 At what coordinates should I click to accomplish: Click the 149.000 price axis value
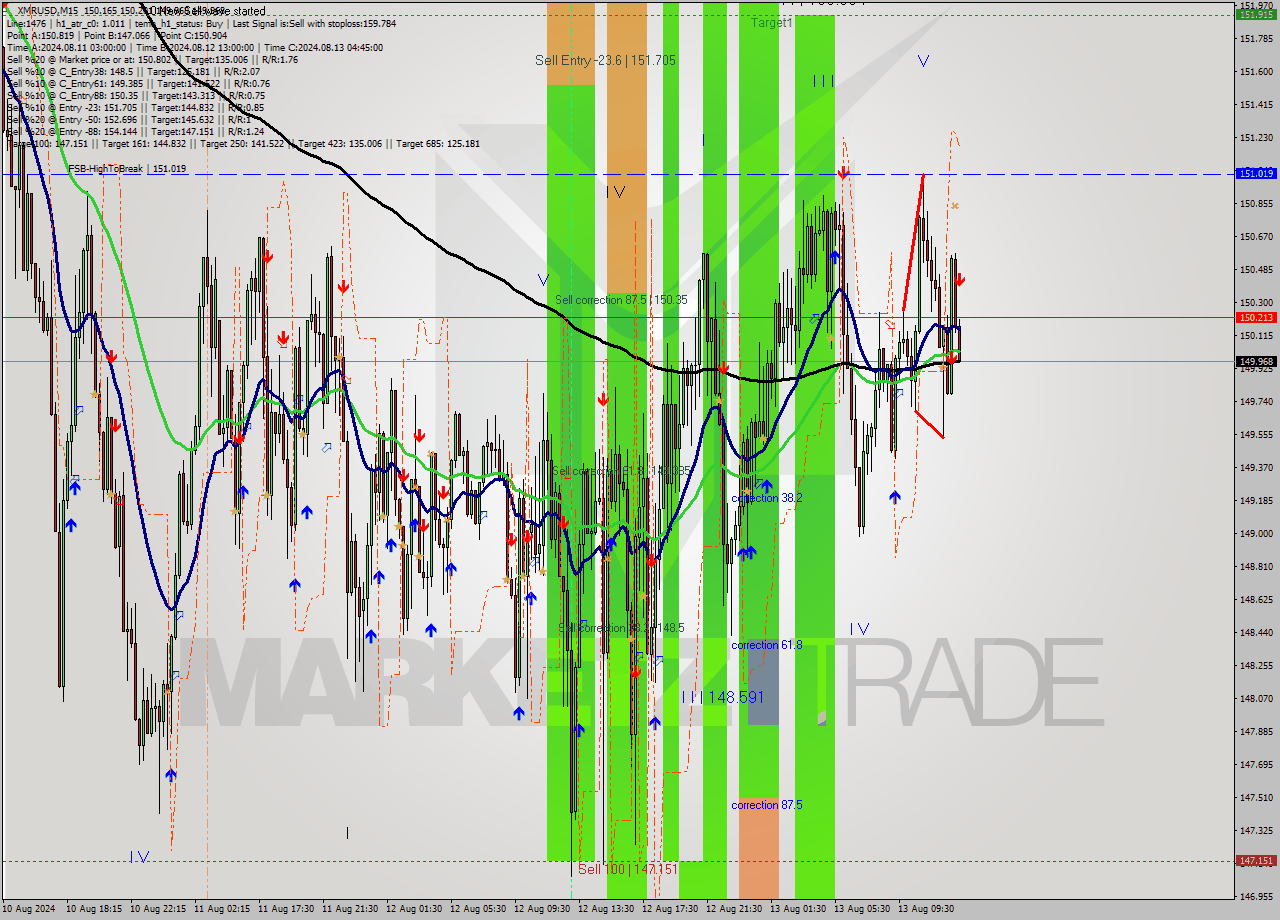point(1256,533)
